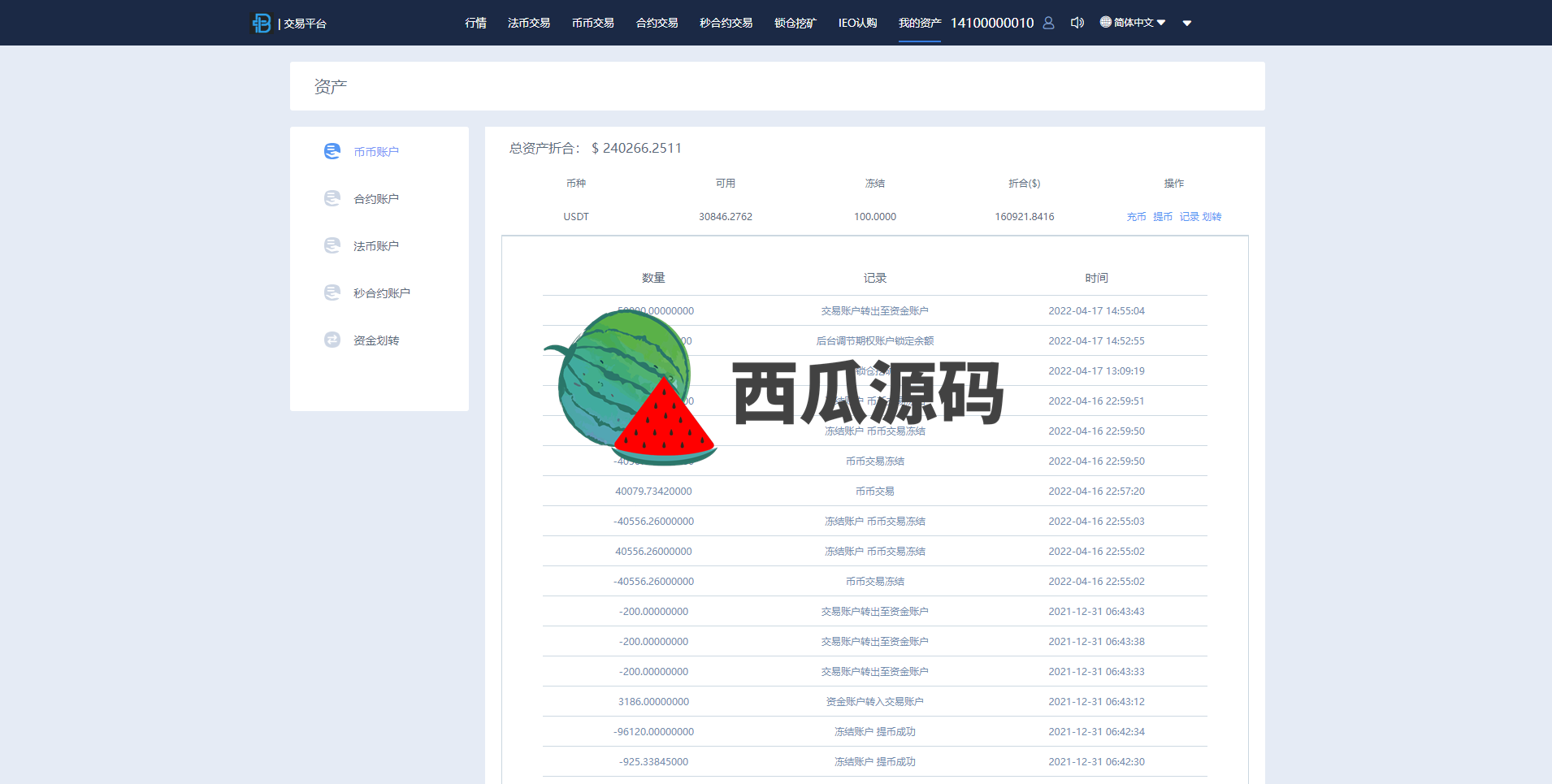This screenshot has width=1552, height=784.
Task: Open 合约交易 navigation item
Action: [x=657, y=23]
